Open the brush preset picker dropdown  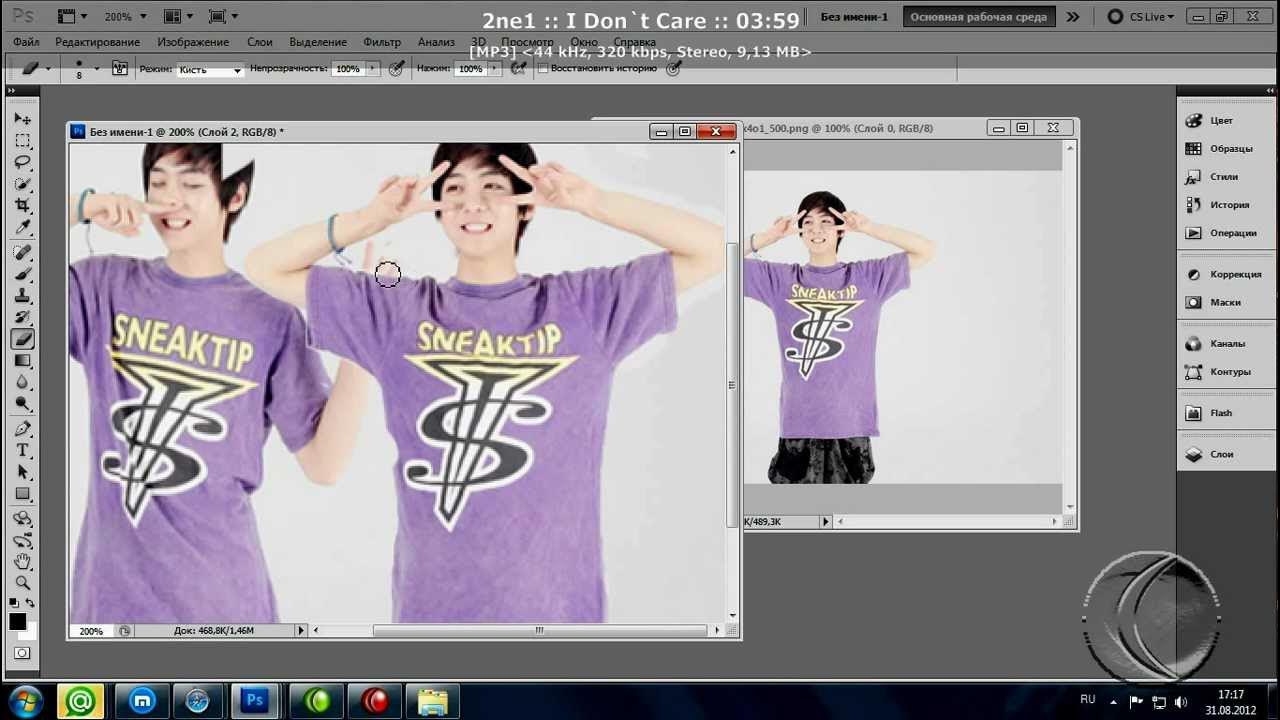click(96, 69)
